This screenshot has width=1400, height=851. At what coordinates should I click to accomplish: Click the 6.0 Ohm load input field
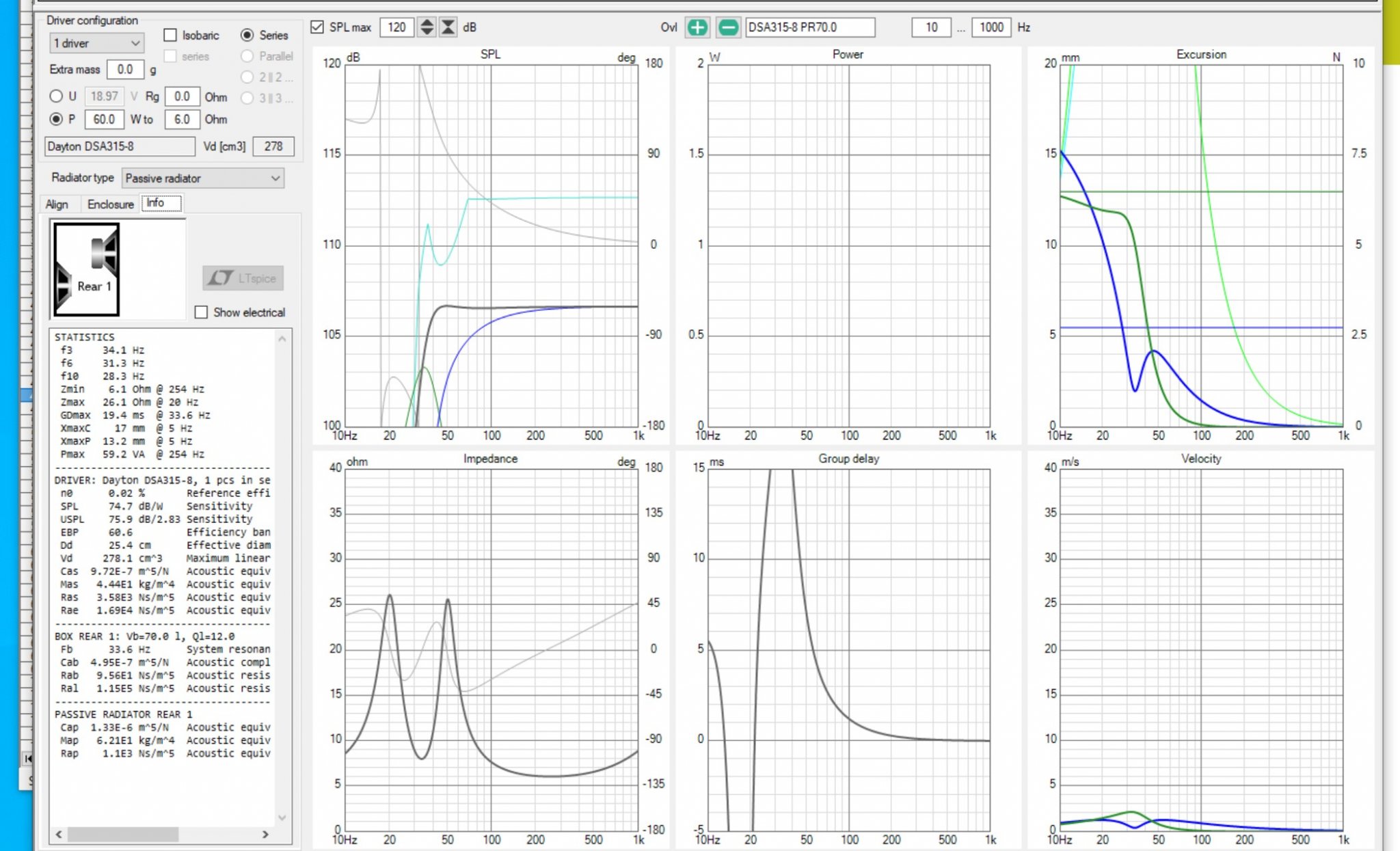(182, 119)
